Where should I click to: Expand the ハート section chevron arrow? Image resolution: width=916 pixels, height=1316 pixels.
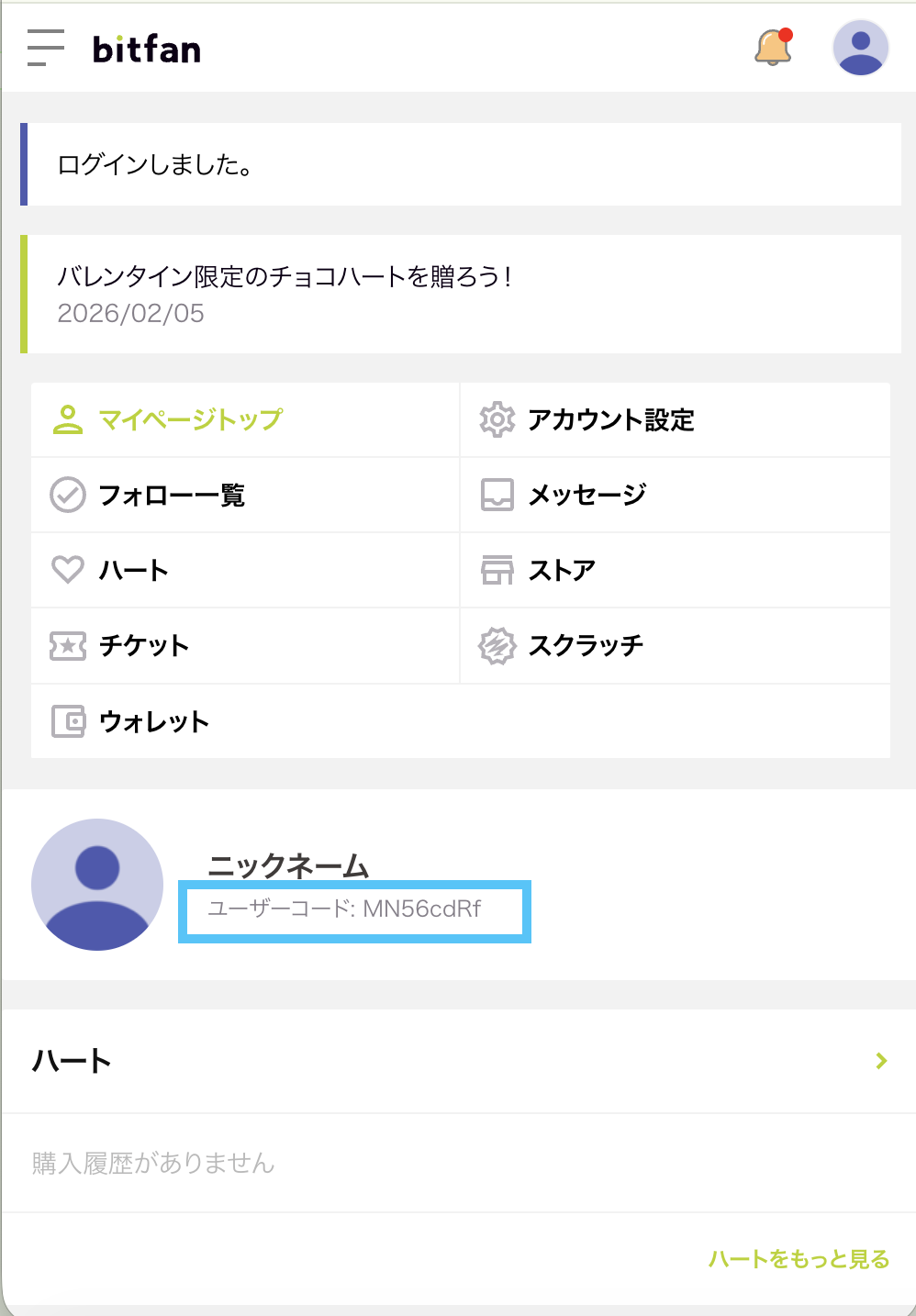pos(881,1061)
